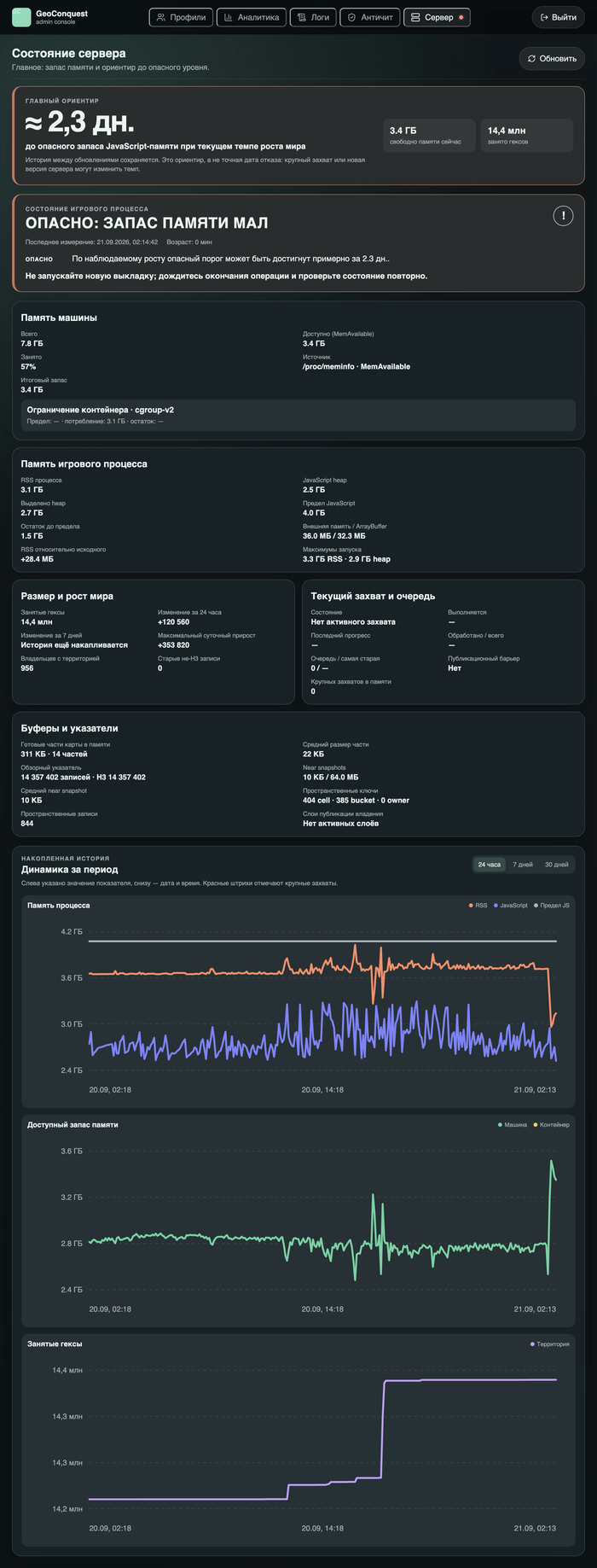
Task: Click the Логи list icon
Action: [302, 17]
